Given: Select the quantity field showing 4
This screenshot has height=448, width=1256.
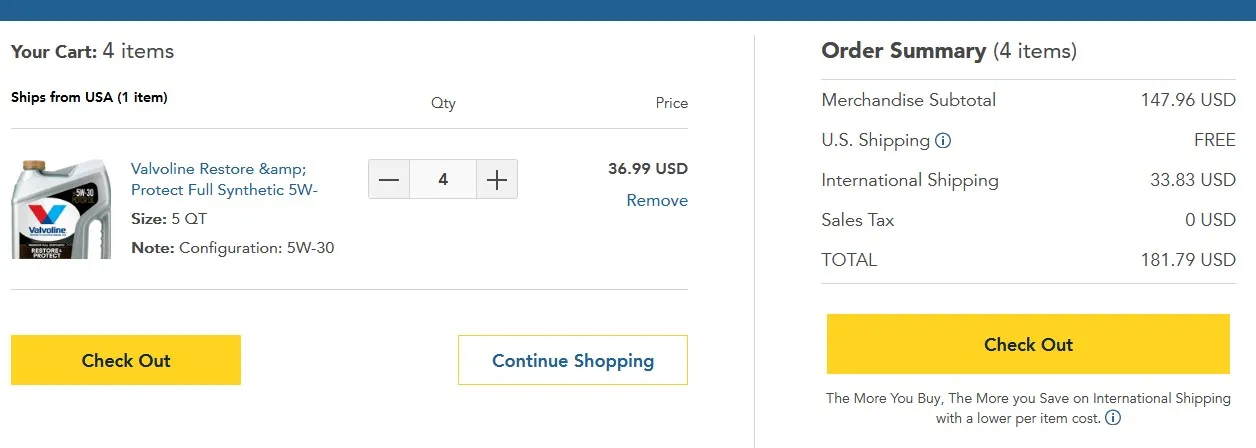Looking at the screenshot, I should pos(443,180).
